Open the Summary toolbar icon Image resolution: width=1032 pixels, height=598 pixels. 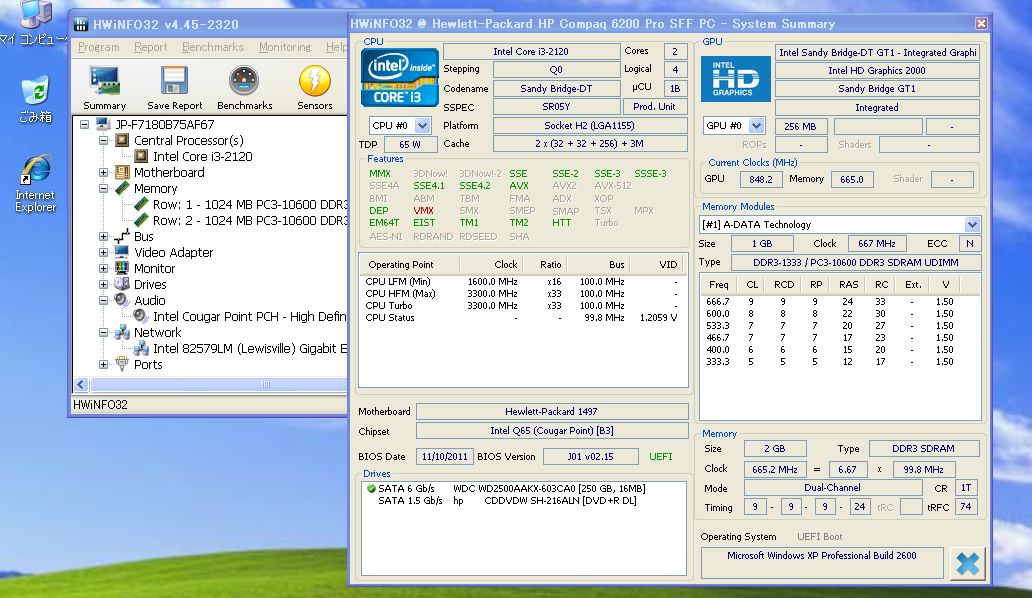(x=105, y=87)
